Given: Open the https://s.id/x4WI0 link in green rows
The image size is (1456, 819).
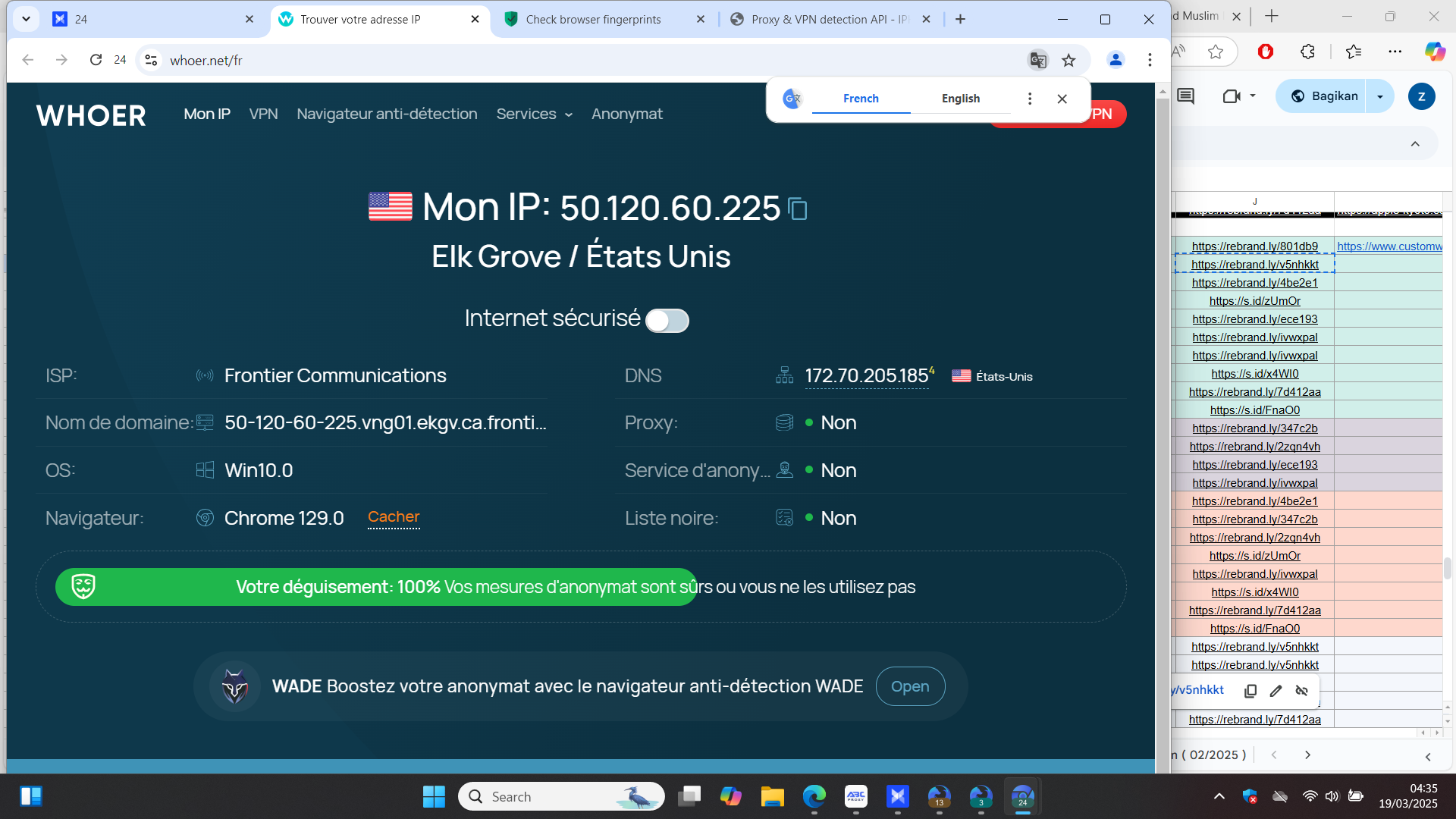Looking at the screenshot, I should pos(1255,374).
